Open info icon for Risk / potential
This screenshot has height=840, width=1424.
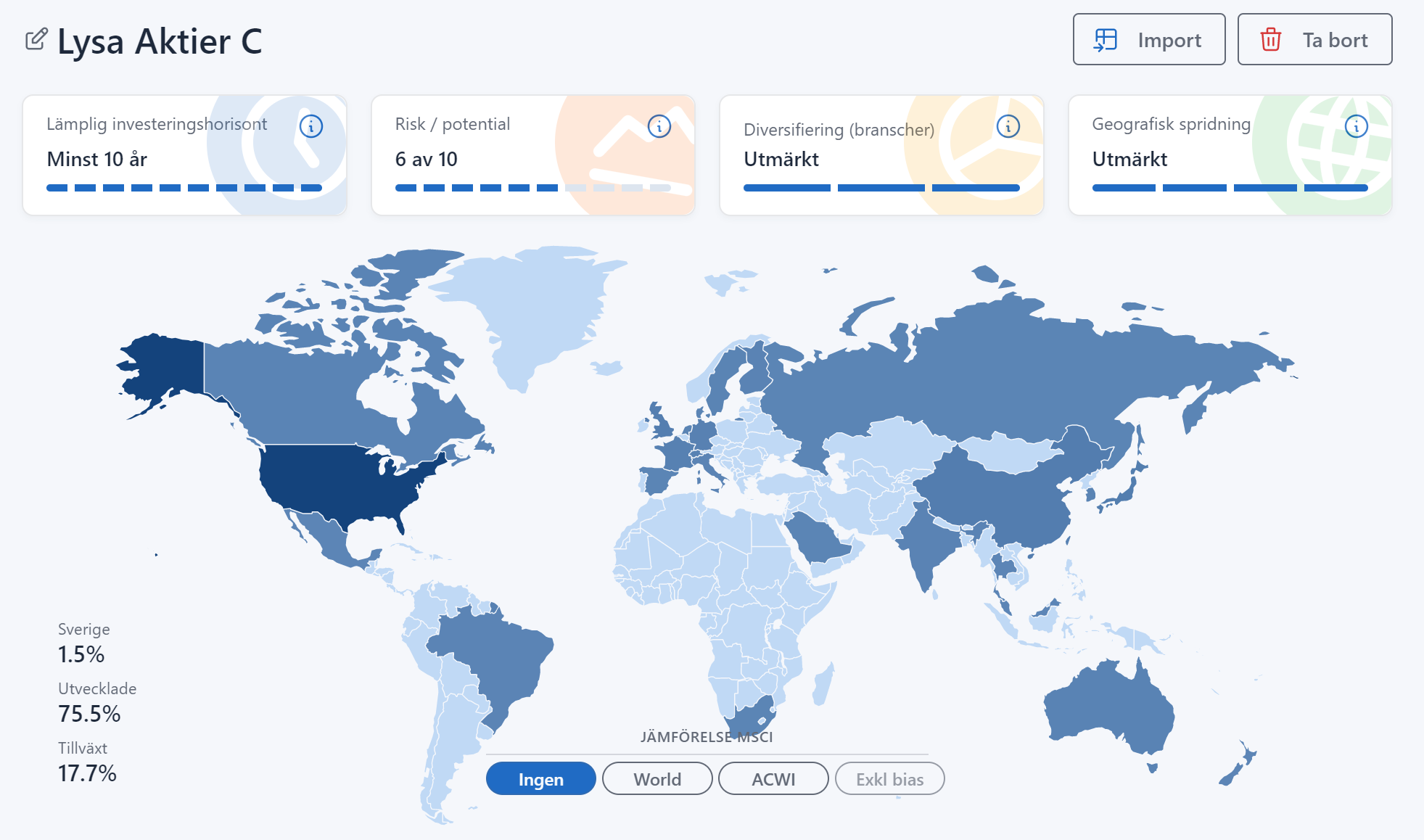[x=659, y=126]
